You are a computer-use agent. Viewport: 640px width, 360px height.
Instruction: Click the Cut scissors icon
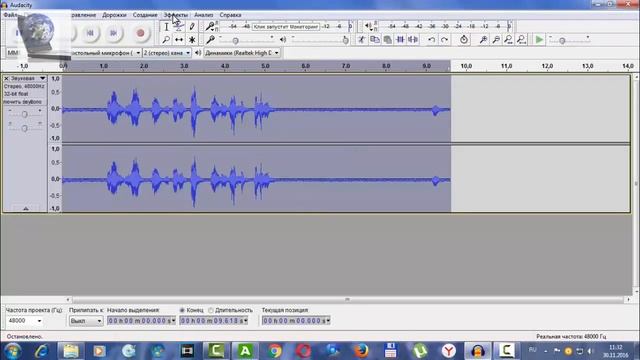(x=362, y=40)
